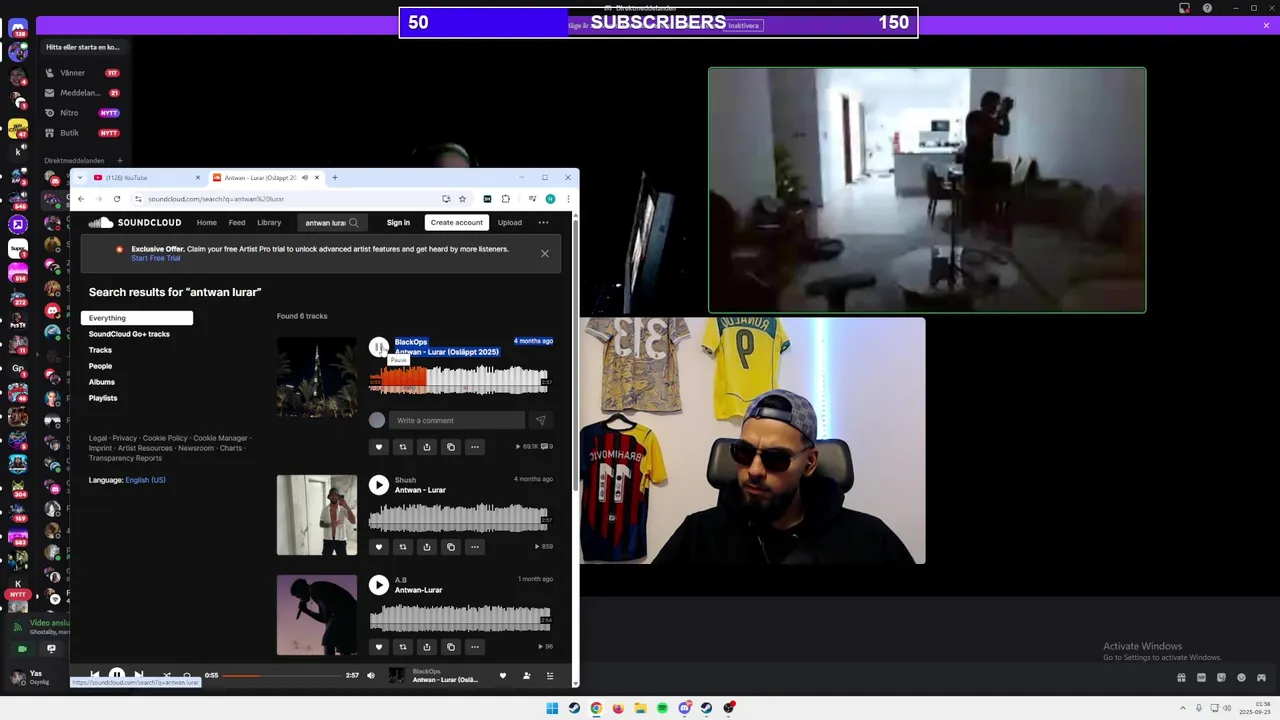Viewport: 1280px width, 720px height.
Task: Open the SoundCloud three-dot header menu
Action: (x=543, y=223)
